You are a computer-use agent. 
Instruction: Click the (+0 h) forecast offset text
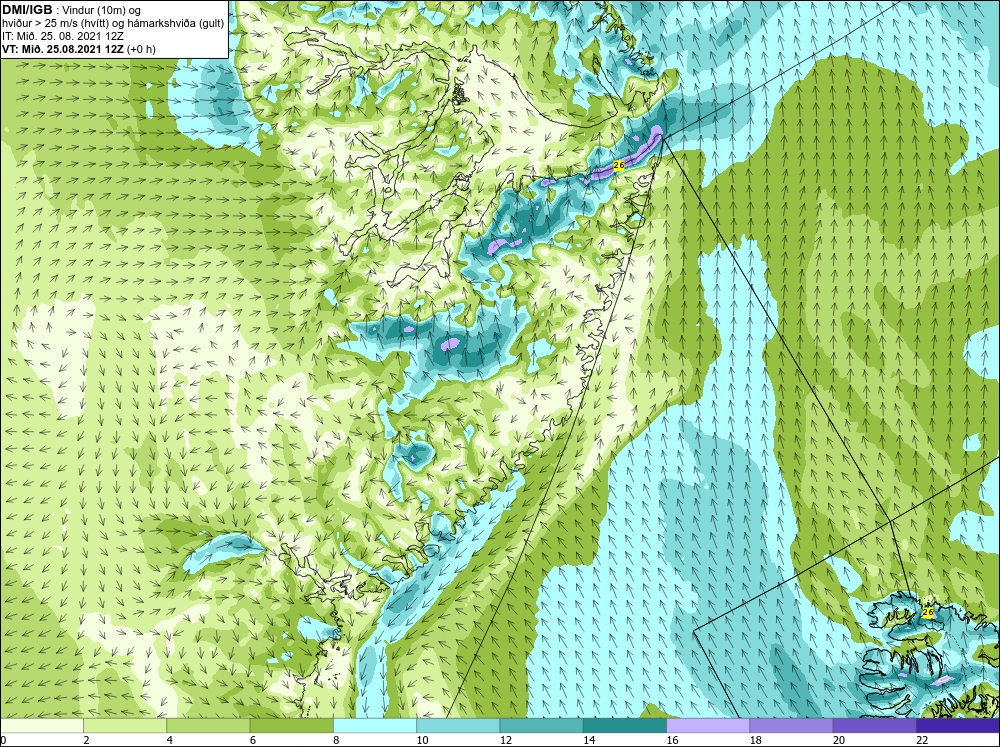point(141,49)
